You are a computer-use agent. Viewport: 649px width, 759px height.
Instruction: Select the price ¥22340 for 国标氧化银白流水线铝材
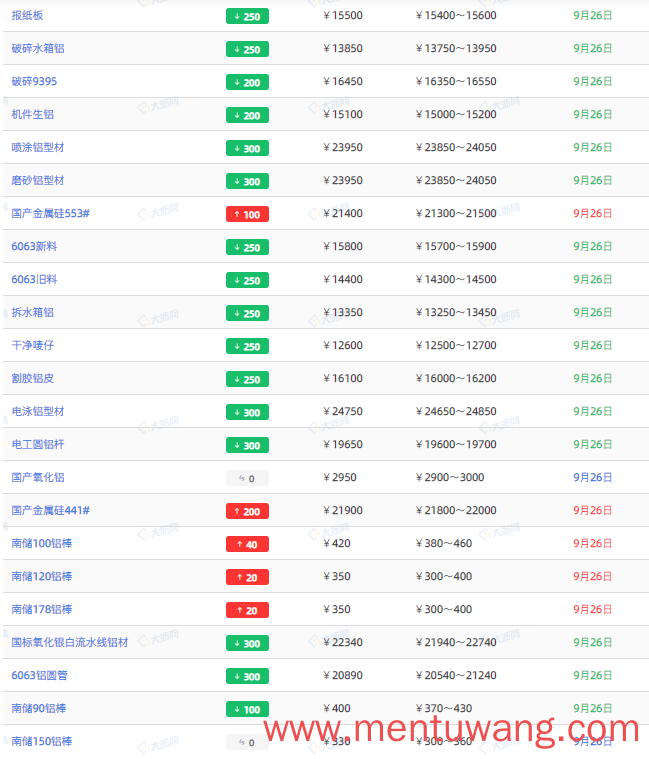[x=343, y=642]
